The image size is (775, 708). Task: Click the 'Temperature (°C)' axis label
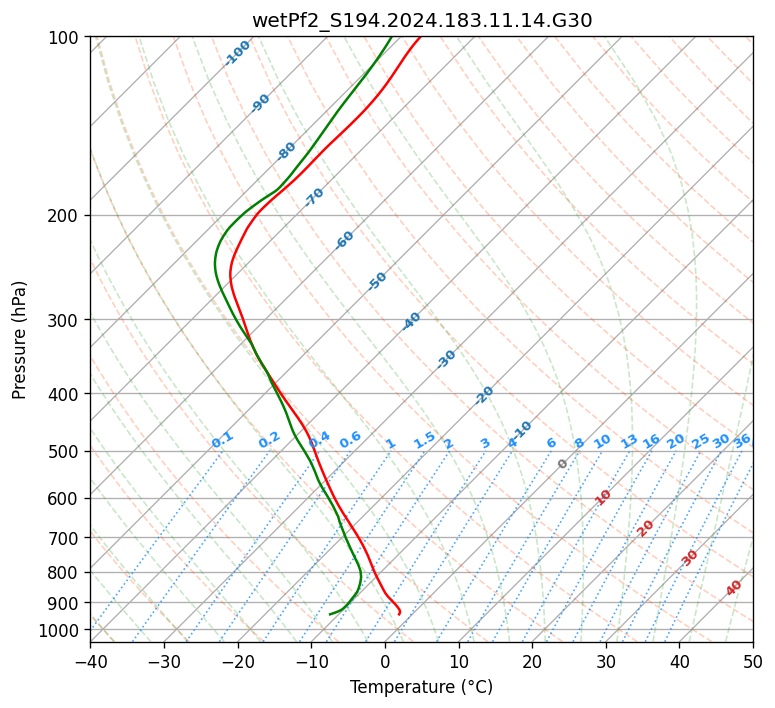click(422, 687)
